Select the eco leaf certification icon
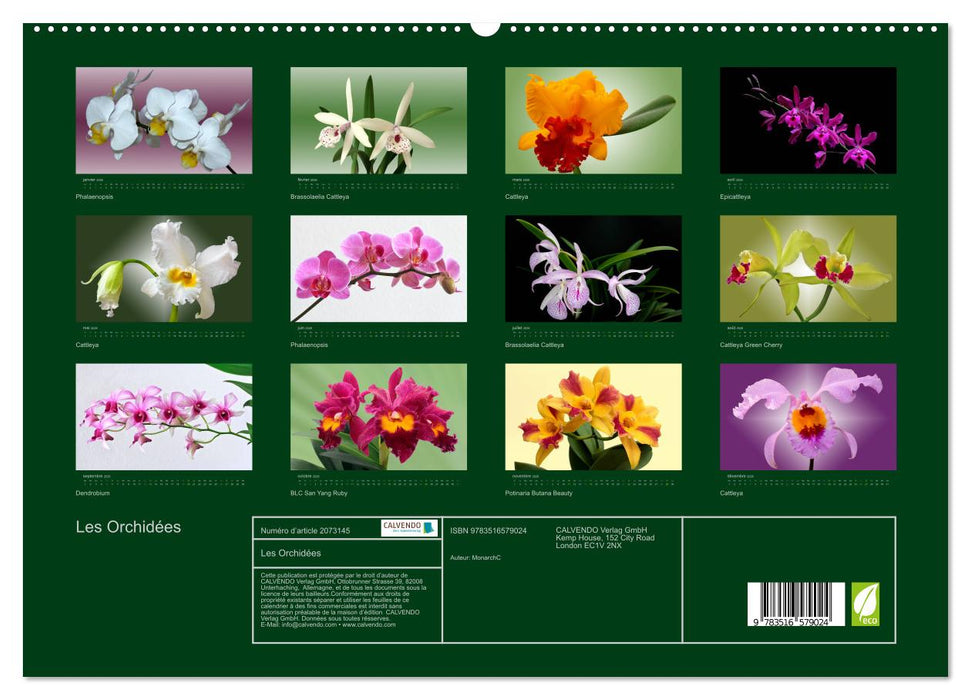The width and height of the screenshot is (971, 700). point(865,604)
